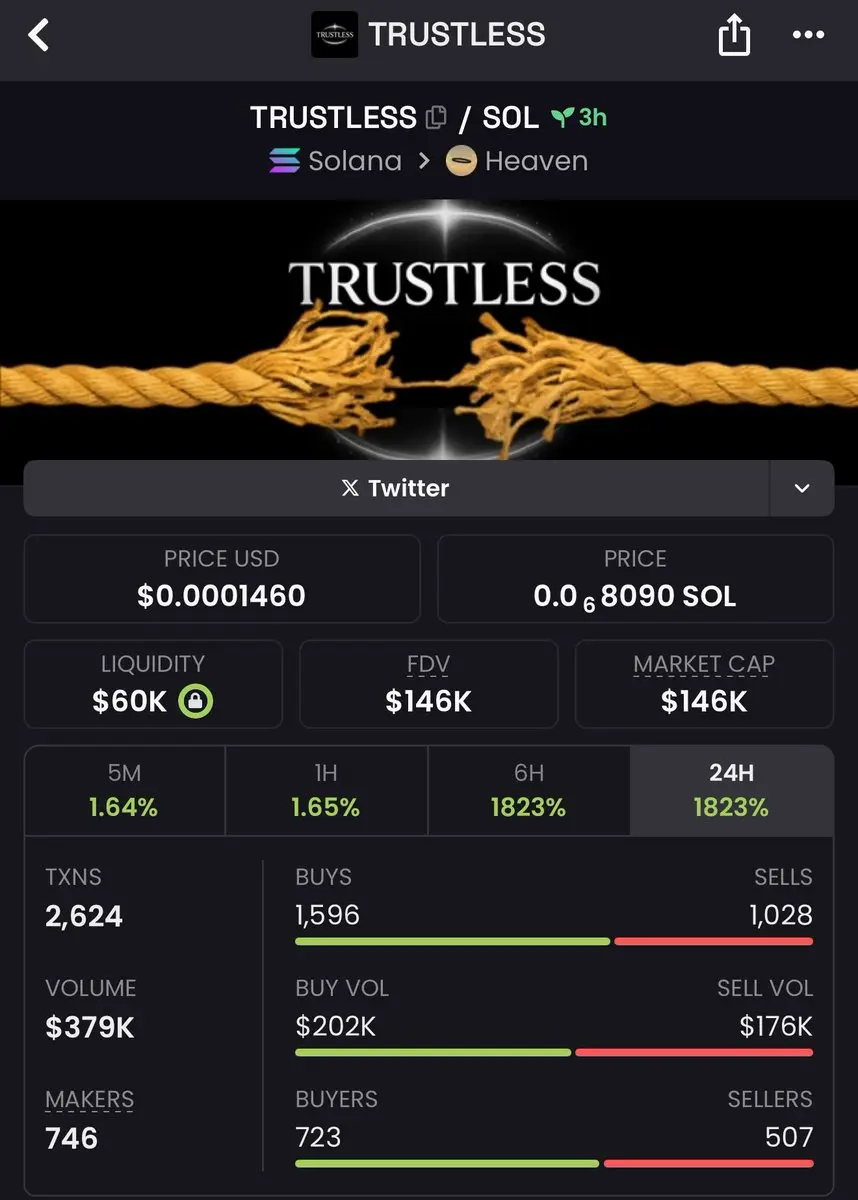Open the three-dot more options menu
The height and width of the screenshot is (1200, 858).
808,35
